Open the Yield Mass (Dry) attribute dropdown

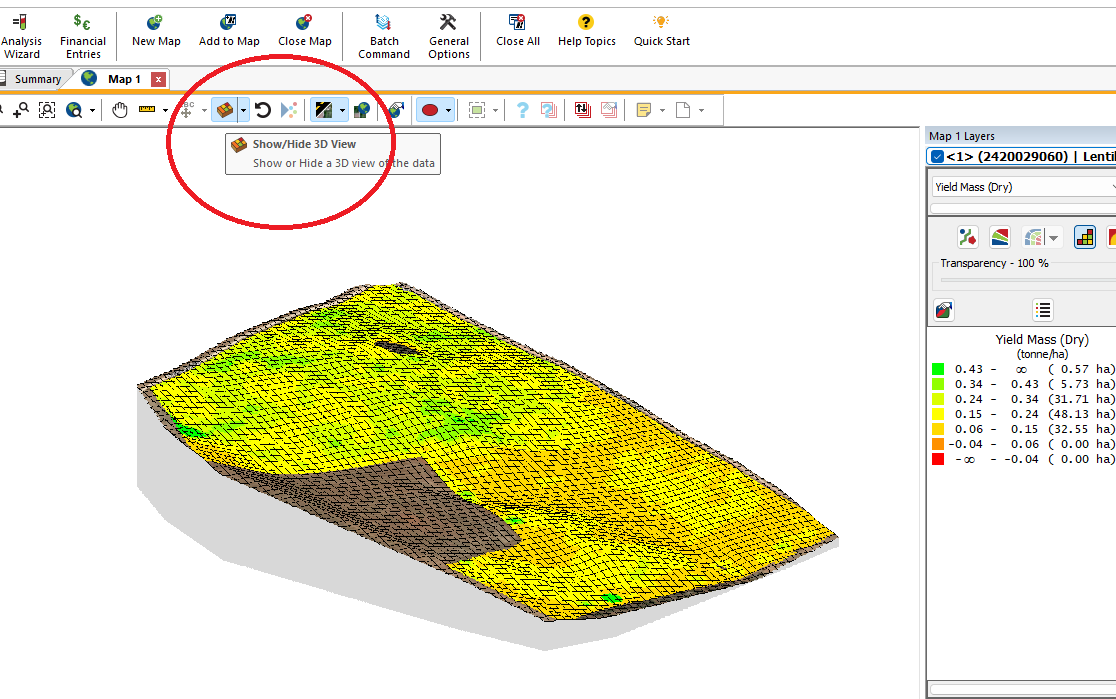tap(1023, 186)
